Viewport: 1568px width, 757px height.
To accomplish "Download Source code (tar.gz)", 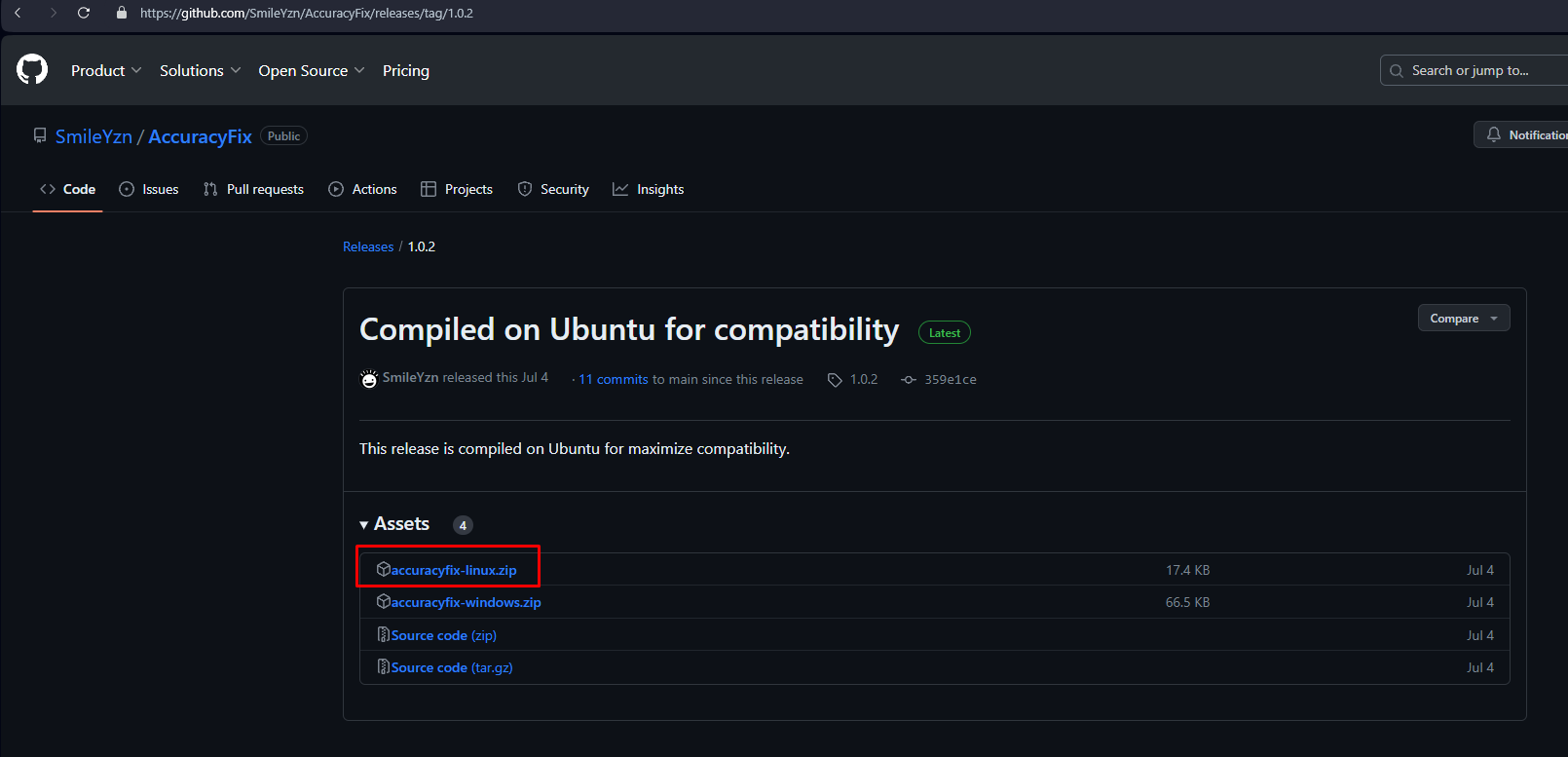I will (x=452, y=667).
